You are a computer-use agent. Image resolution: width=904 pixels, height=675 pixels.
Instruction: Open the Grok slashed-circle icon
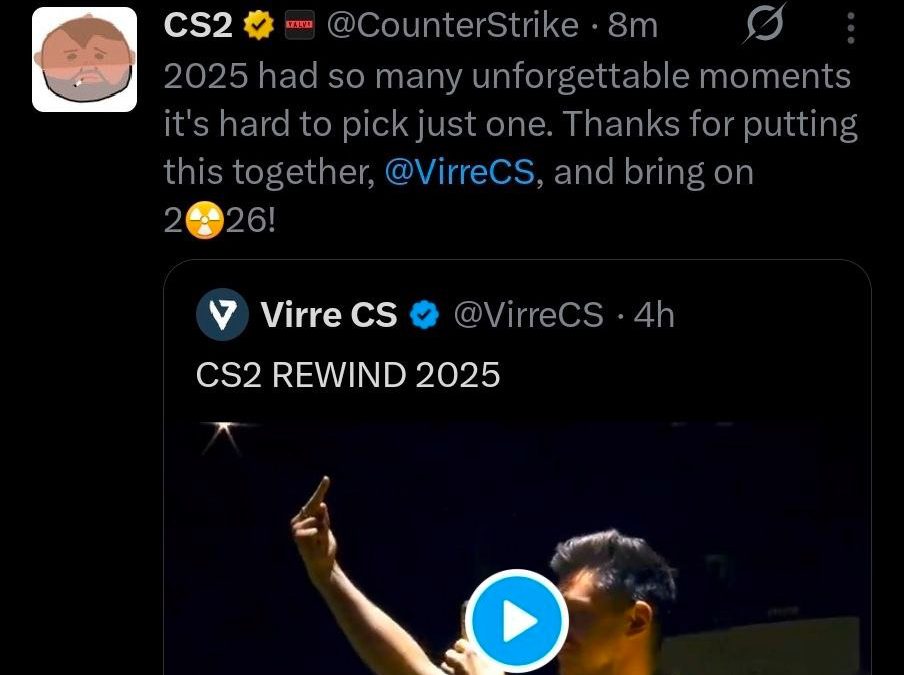(x=765, y=26)
